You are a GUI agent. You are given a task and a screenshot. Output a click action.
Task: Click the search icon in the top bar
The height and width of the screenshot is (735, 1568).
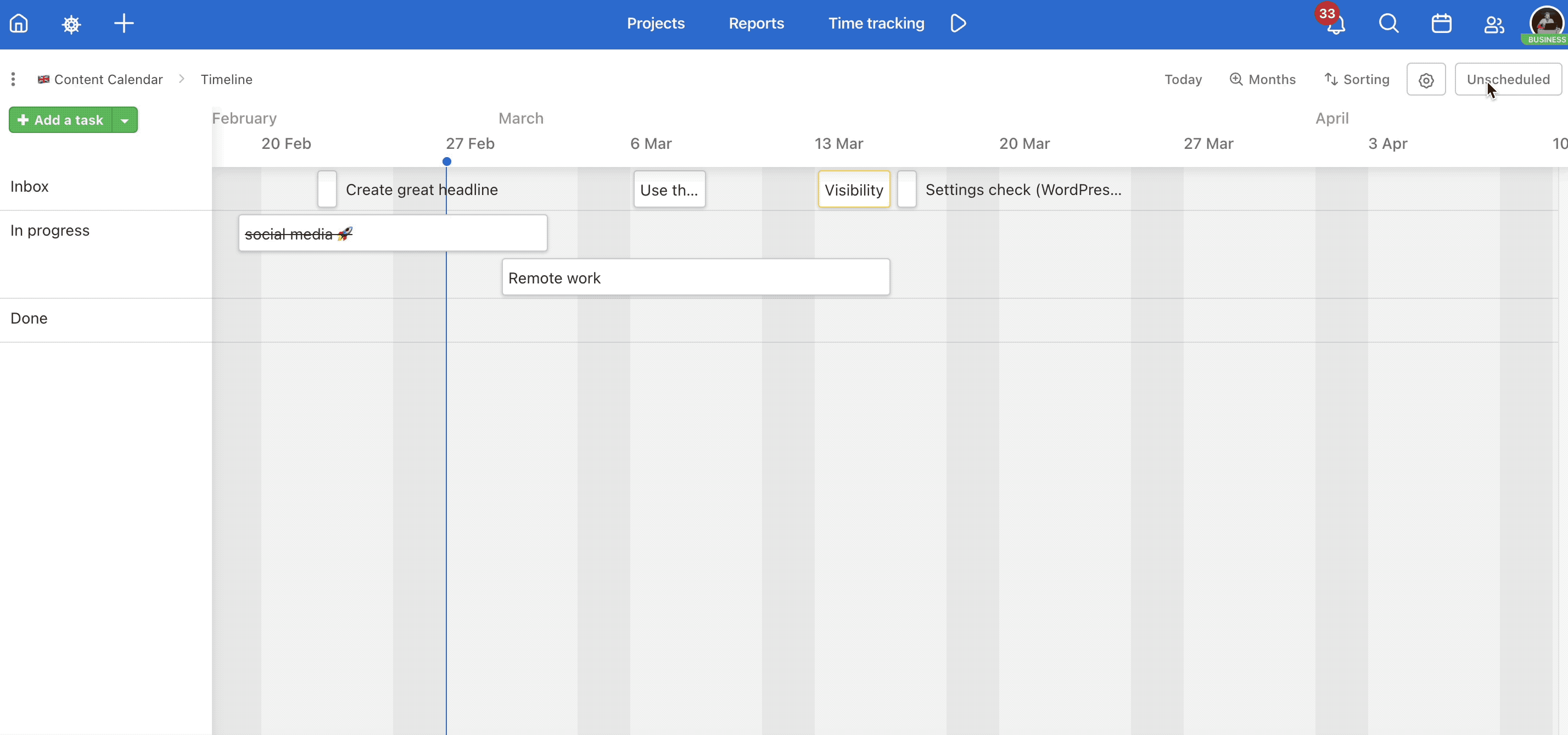tap(1388, 23)
